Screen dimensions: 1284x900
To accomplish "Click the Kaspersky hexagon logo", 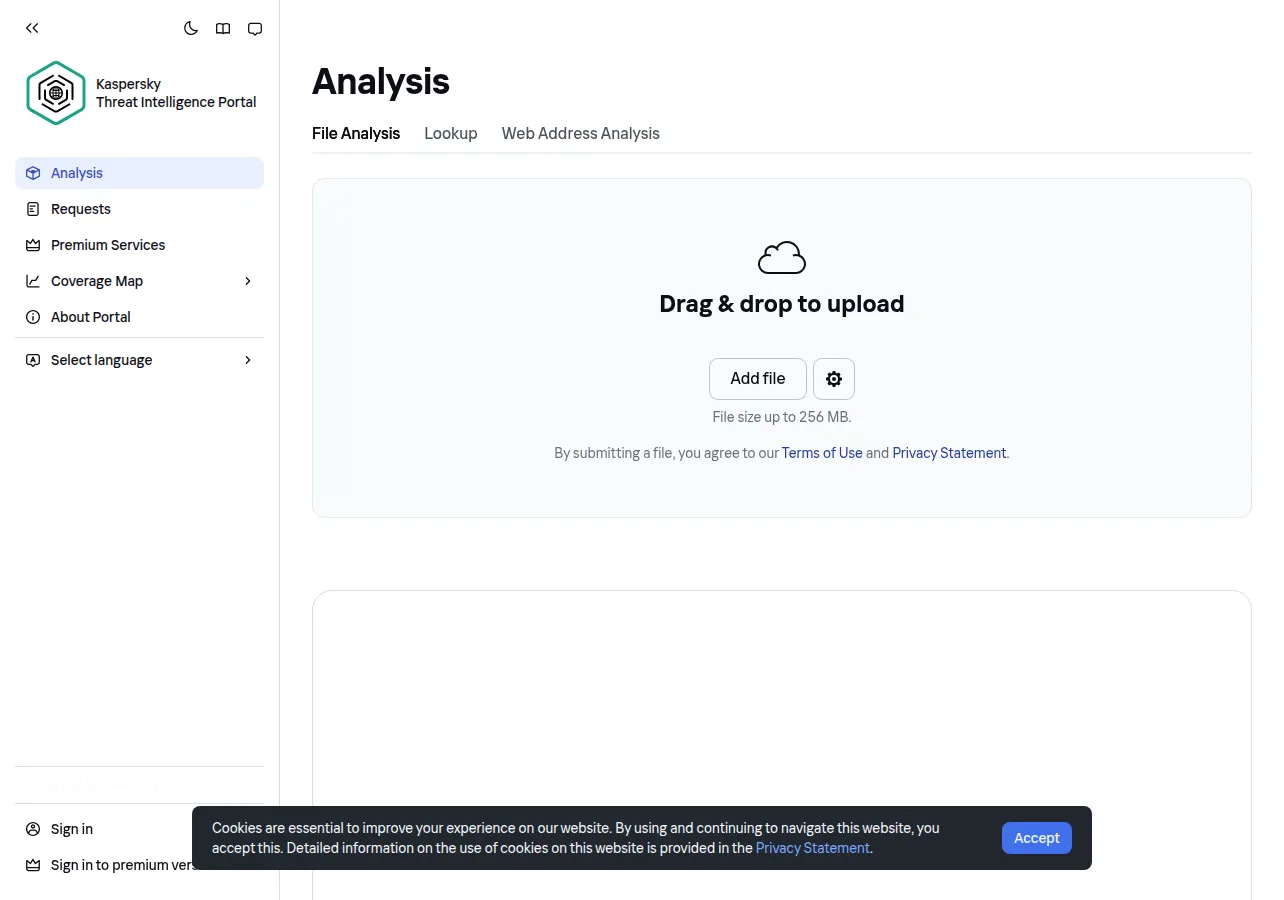I will pos(56,93).
